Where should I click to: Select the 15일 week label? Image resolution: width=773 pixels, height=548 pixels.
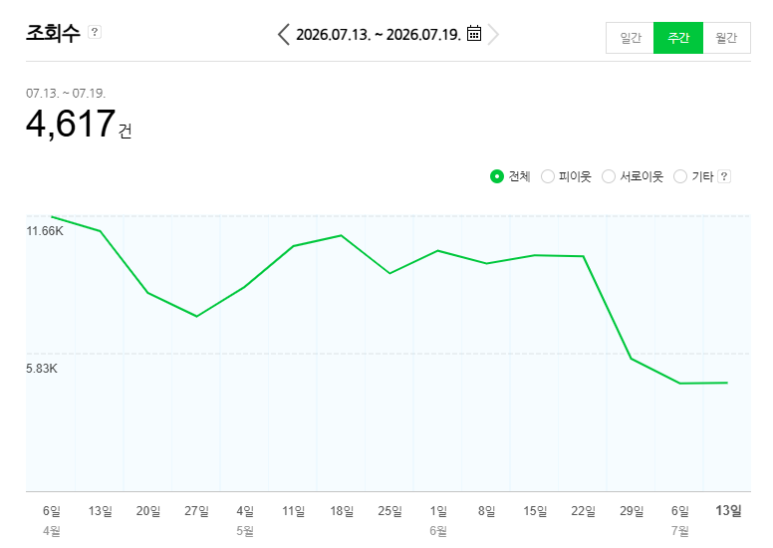pyautogui.click(x=535, y=511)
